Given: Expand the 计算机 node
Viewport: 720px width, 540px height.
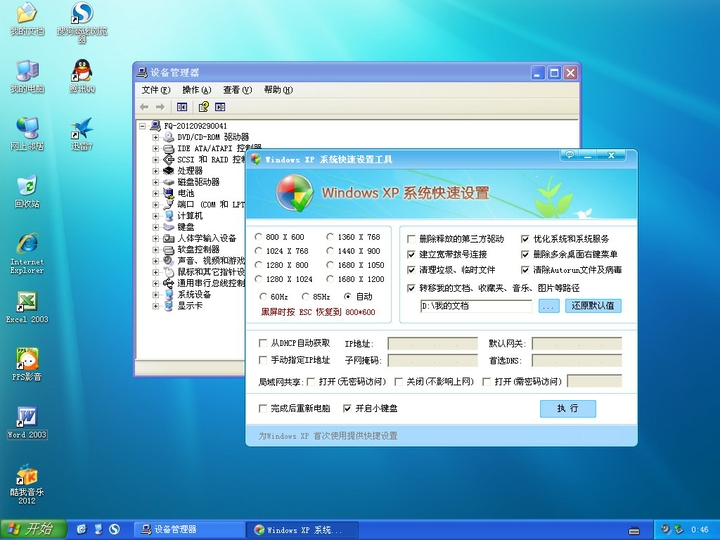Looking at the screenshot, I should pyautogui.click(x=156, y=216).
